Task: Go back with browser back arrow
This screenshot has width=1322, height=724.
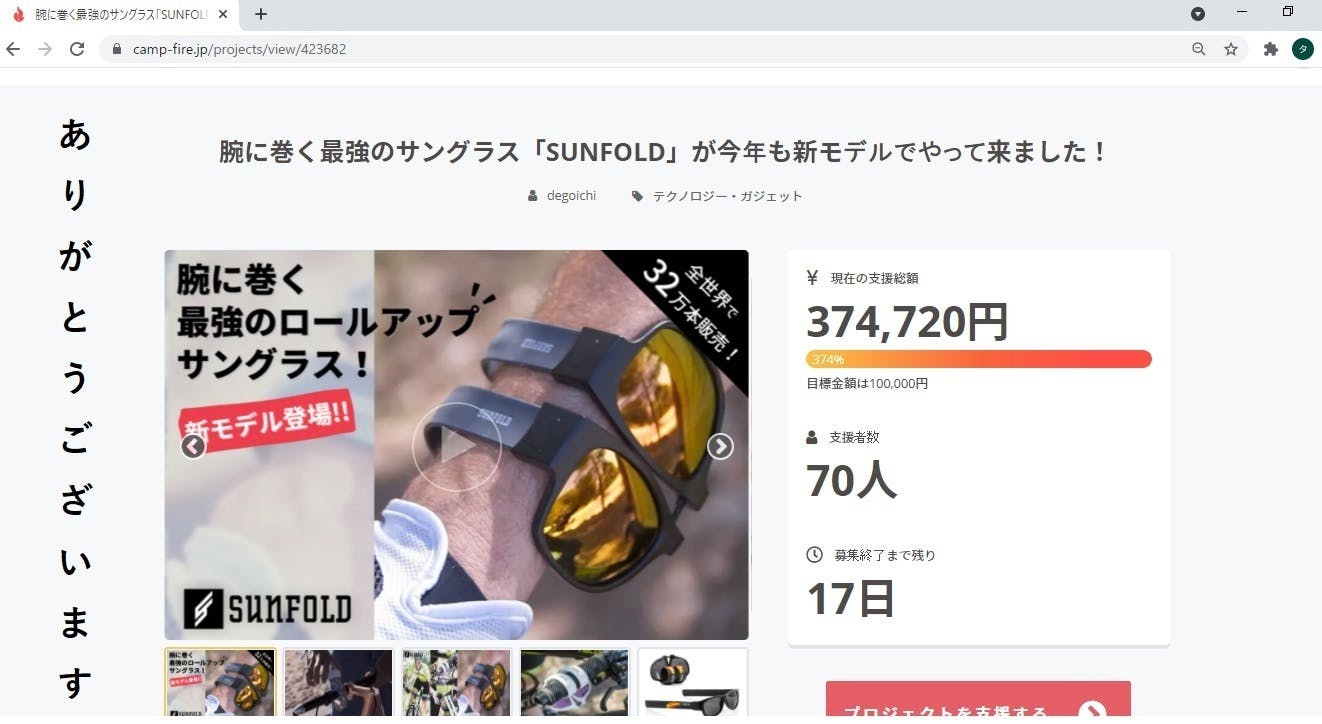Action: [13, 48]
